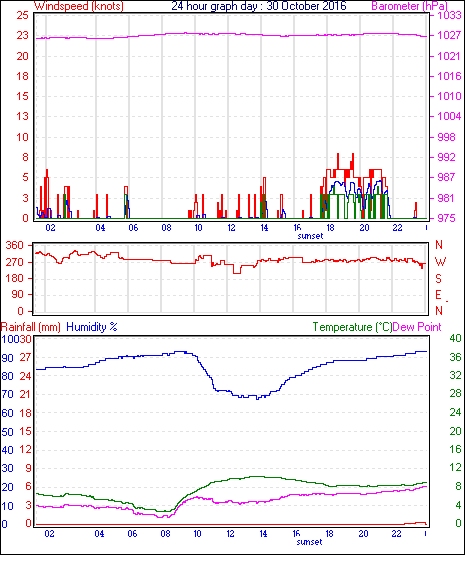
Task: Click the 08 hour tick on bottom graph
Action: point(165,534)
